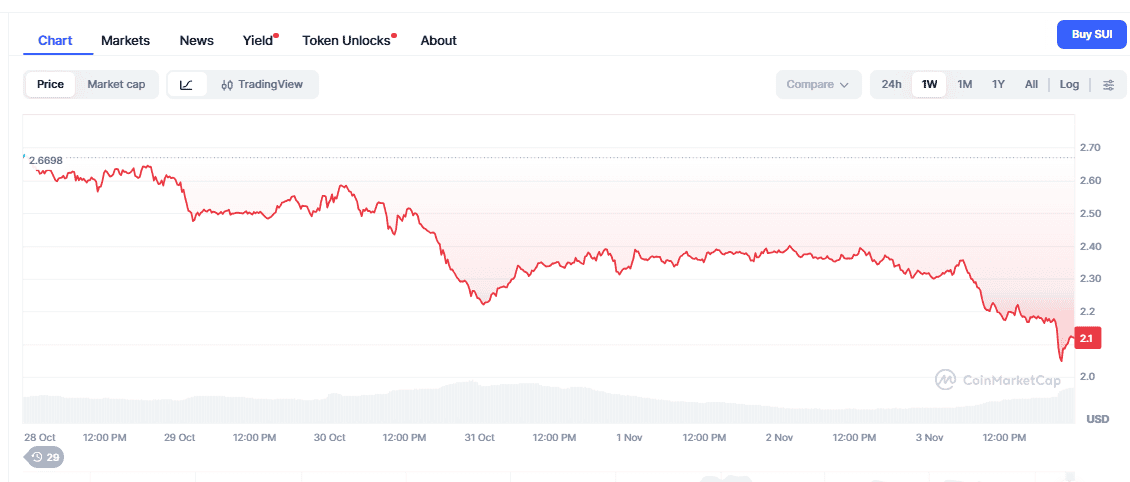Toggle the Market cap view

(x=116, y=85)
